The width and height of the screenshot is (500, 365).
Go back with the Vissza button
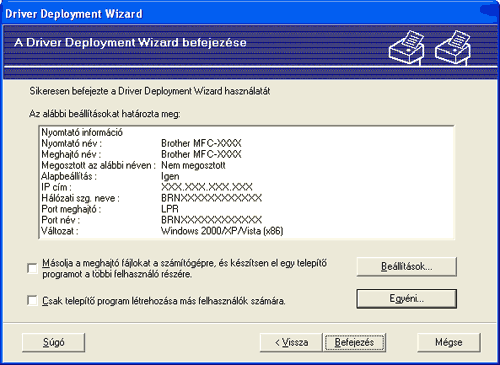coord(291,342)
